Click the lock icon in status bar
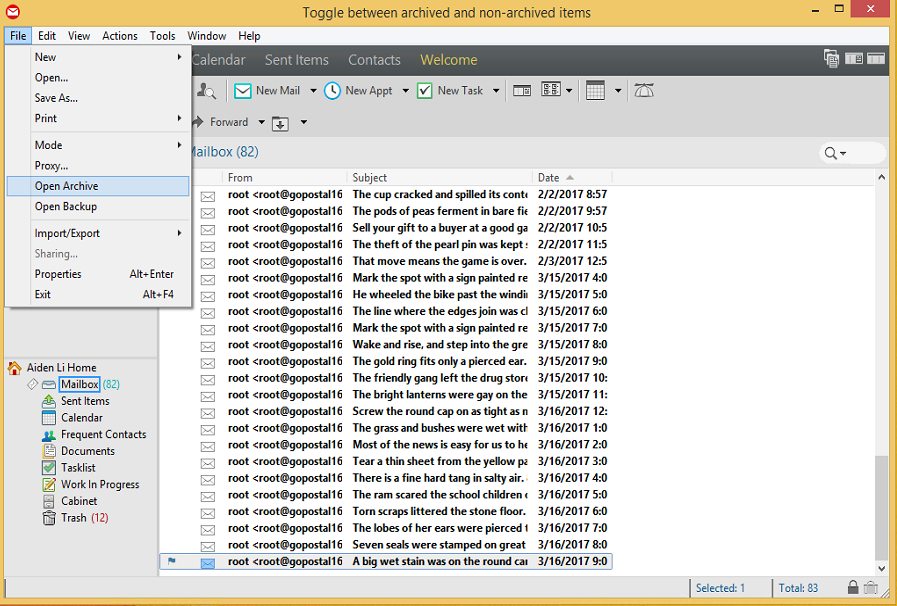This screenshot has width=897, height=606. (852, 588)
